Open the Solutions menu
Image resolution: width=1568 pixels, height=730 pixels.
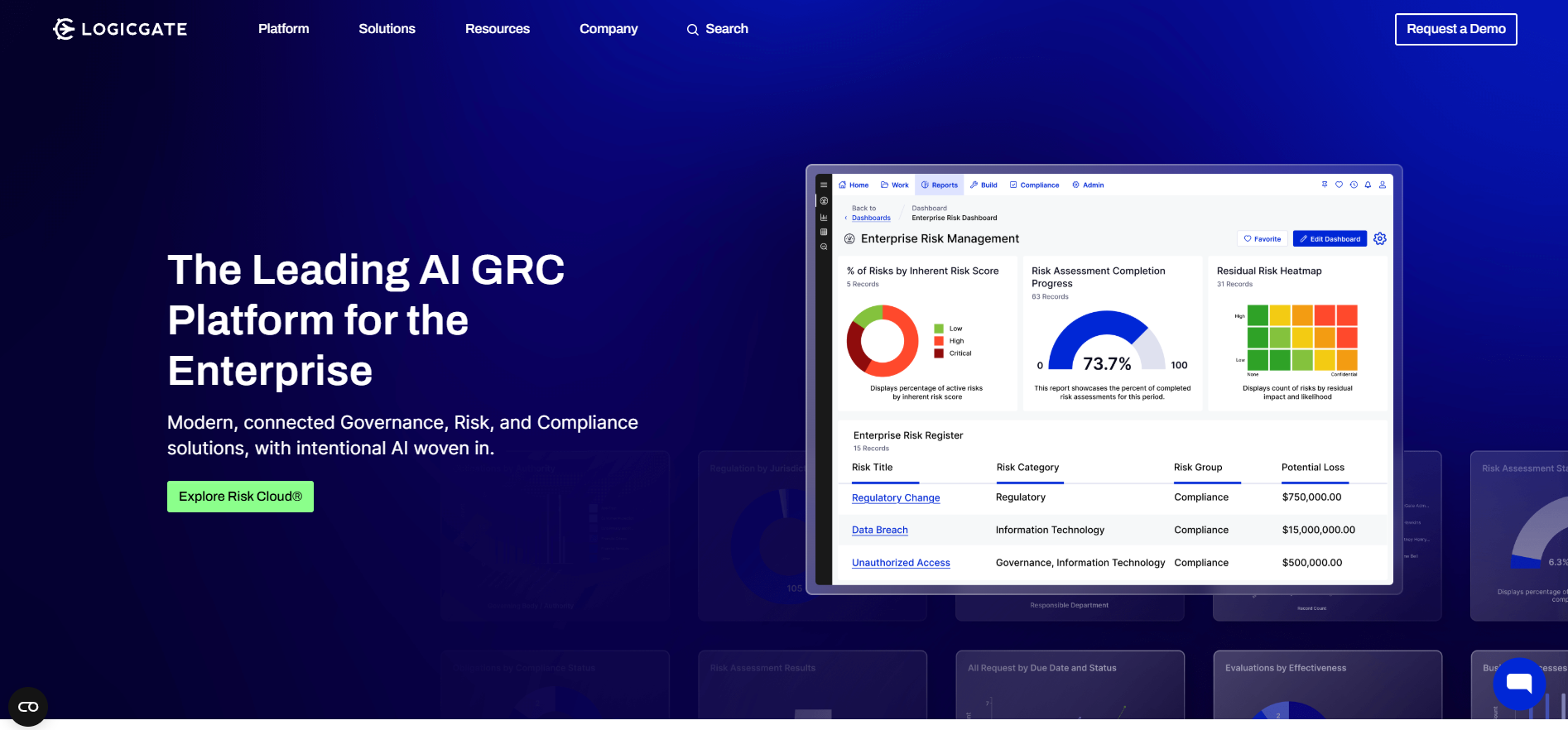point(387,29)
